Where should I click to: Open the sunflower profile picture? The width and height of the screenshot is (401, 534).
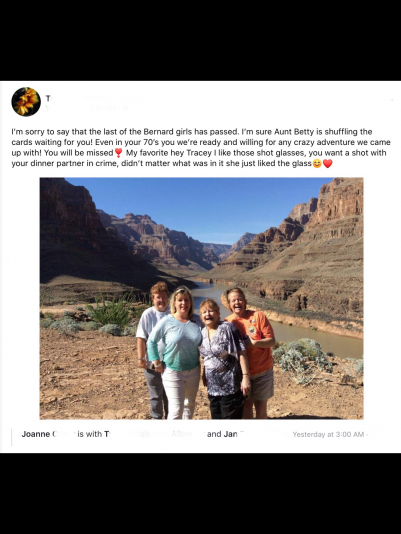coord(26,101)
